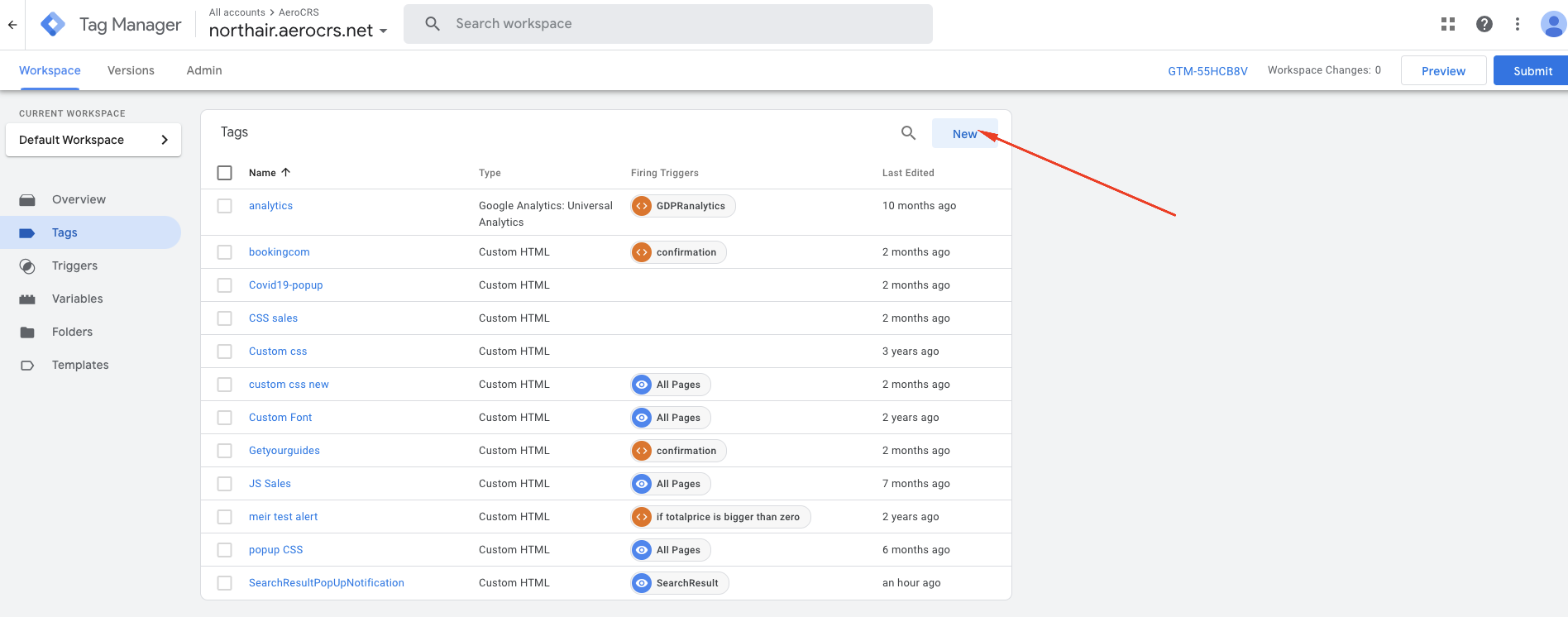Open the popup CSS tag
Screen dimensions: 1568x617
point(275,550)
